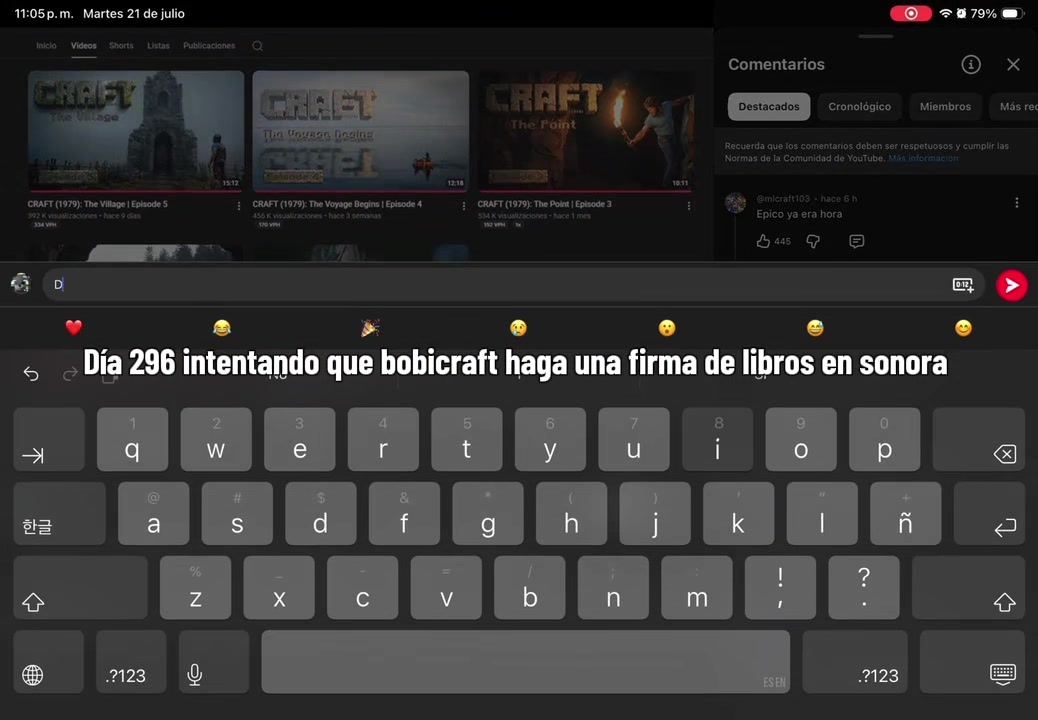This screenshot has width=1038, height=720.
Task: Toggle the left shift key
Action: [x=80, y=588]
